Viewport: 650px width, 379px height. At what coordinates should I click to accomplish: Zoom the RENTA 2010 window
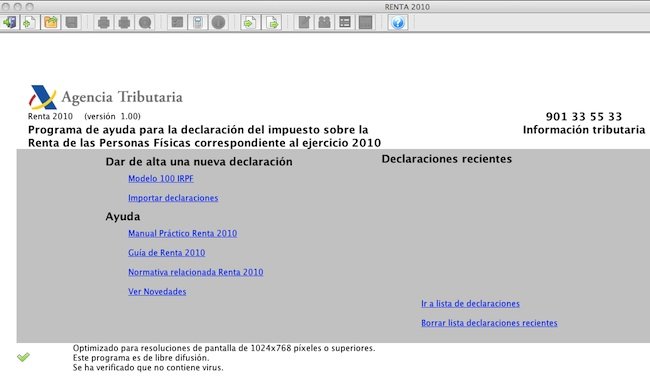pos(29,7)
